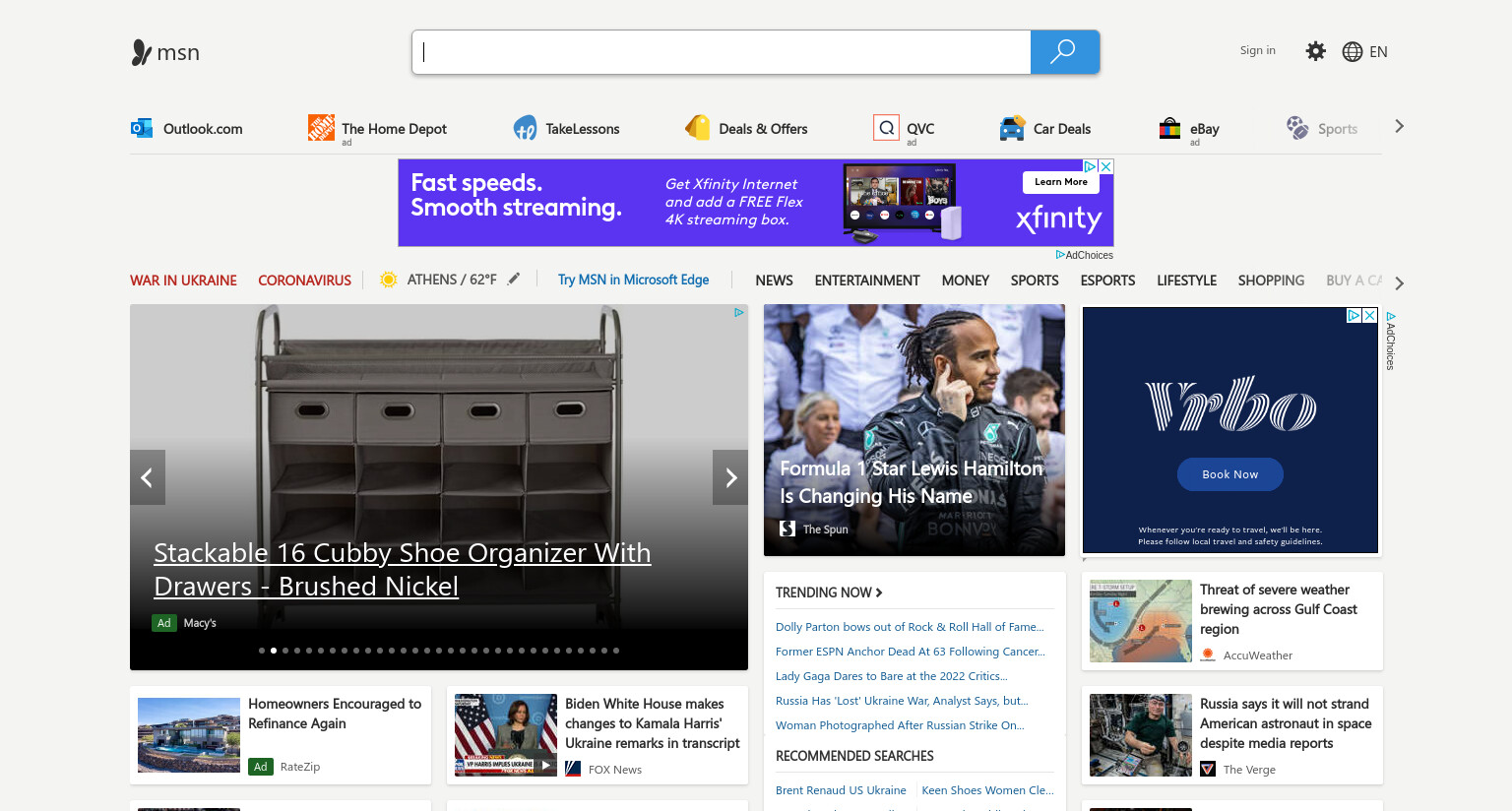Click The Home Depot orange logo icon

point(321,127)
